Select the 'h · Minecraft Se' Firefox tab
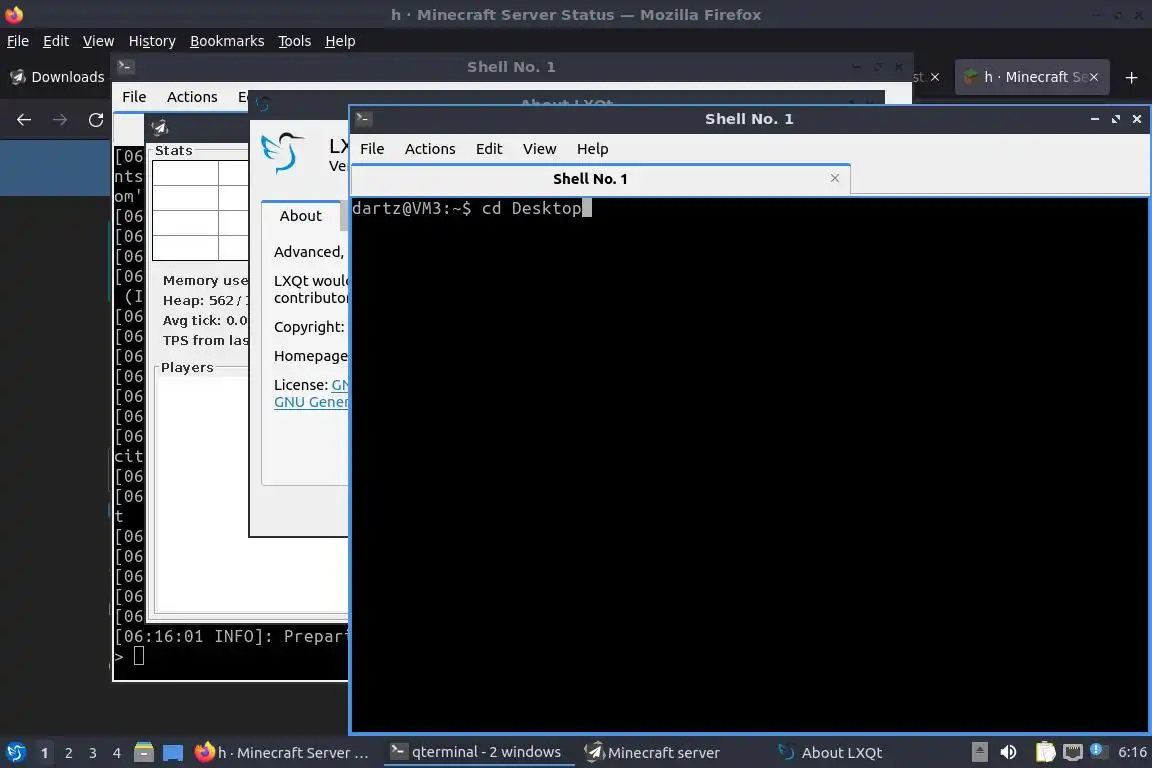Screen dimensions: 1152x768 (1032, 76)
